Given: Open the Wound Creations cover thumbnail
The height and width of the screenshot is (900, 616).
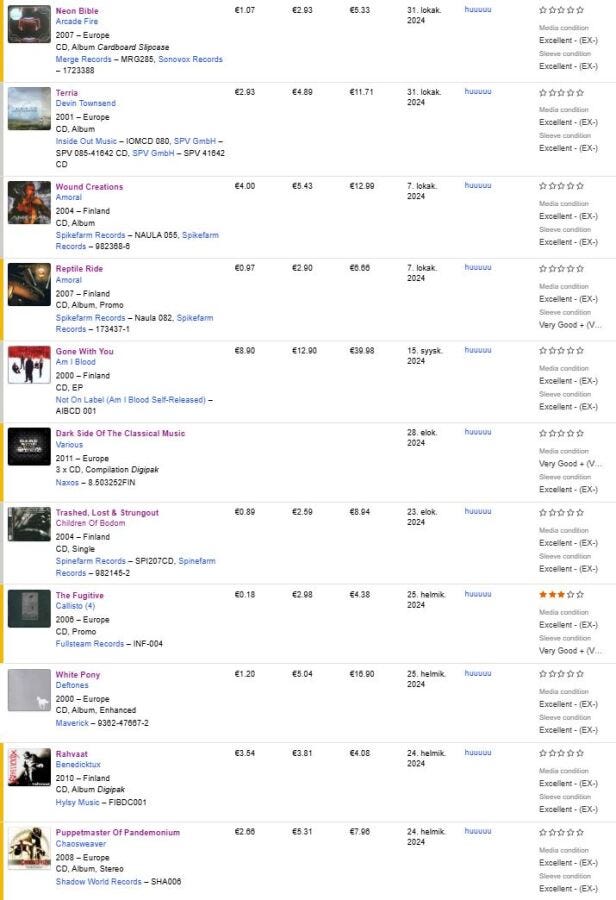Looking at the screenshot, I should coord(29,202).
